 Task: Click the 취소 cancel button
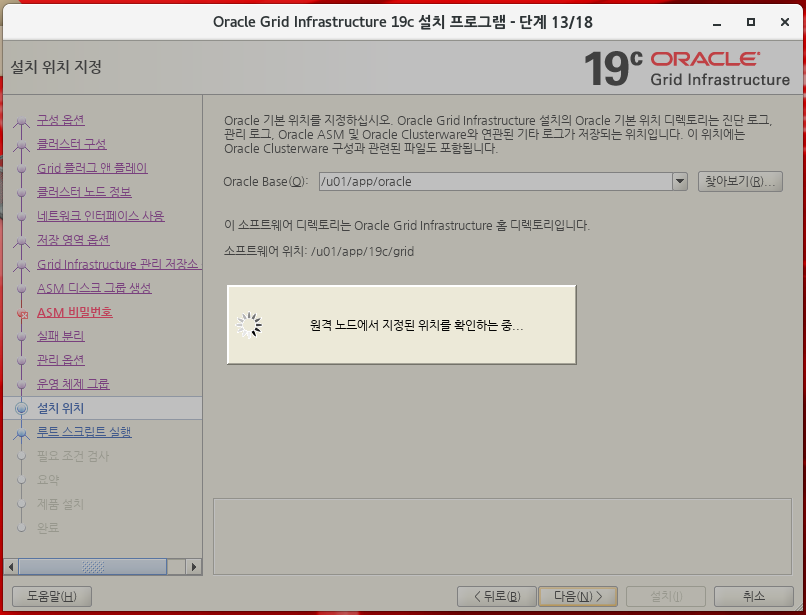[754, 596]
